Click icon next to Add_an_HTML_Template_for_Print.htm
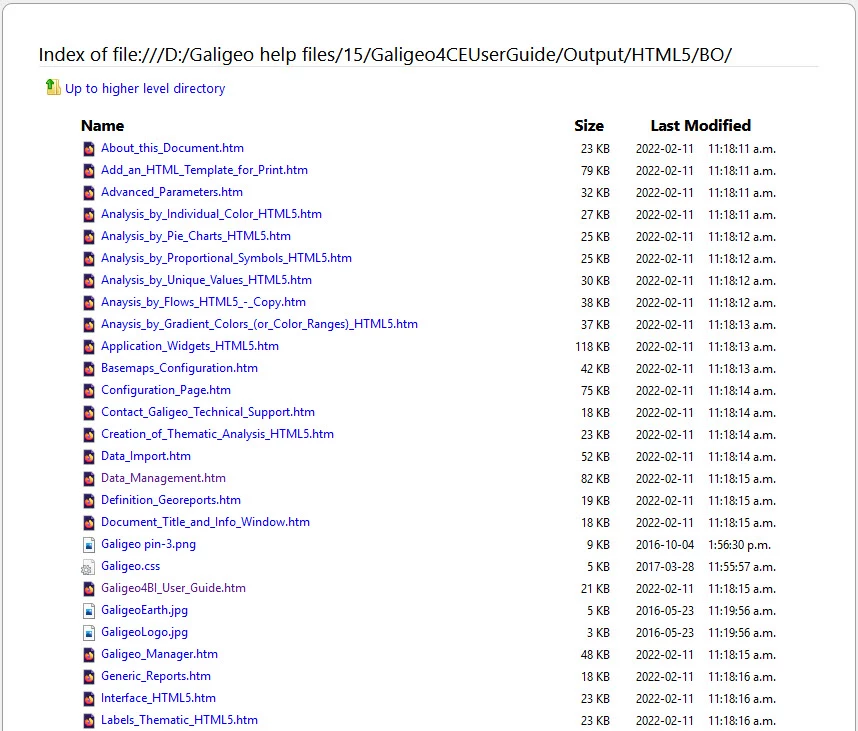 pos(89,171)
